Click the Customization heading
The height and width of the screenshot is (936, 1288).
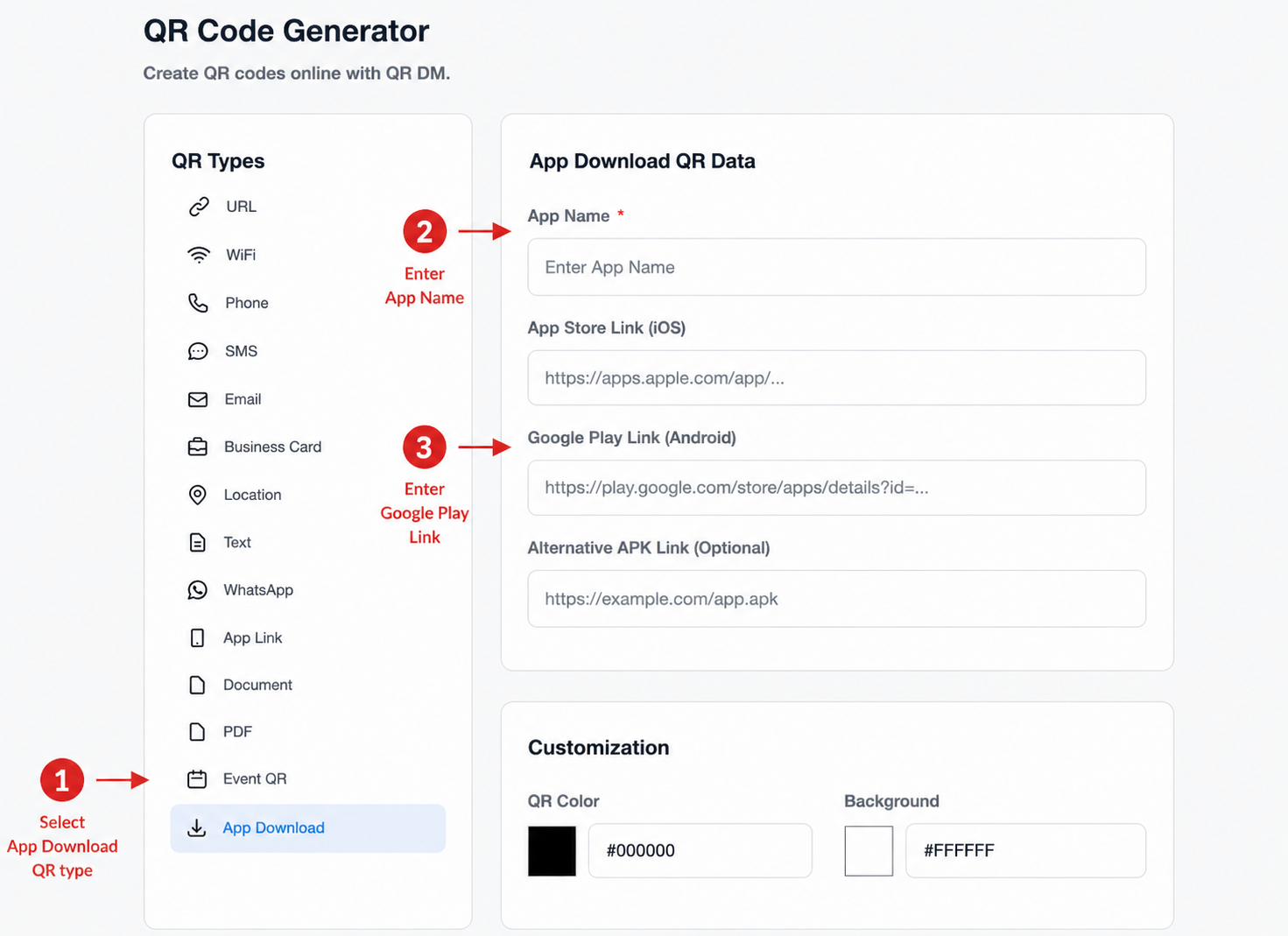pyautogui.click(x=599, y=748)
